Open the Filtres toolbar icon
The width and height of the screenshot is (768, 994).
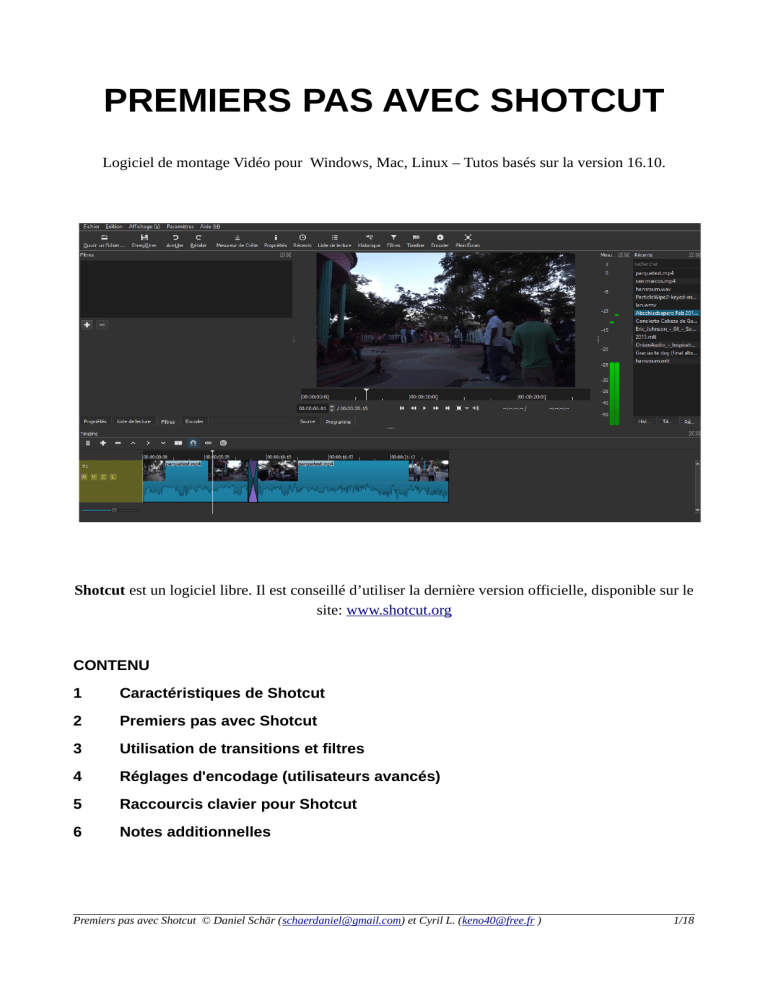(394, 236)
